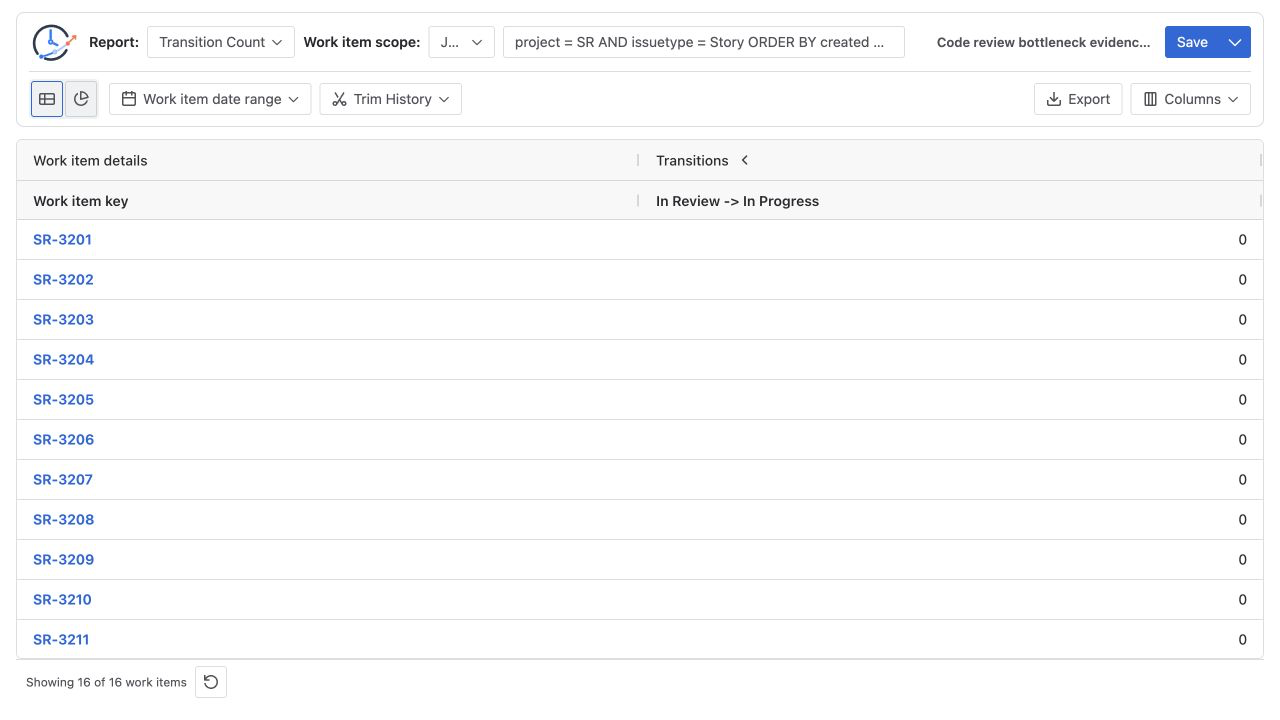The image size is (1280, 720).
Task: Open work item SR-3211
Action: pos(61,640)
